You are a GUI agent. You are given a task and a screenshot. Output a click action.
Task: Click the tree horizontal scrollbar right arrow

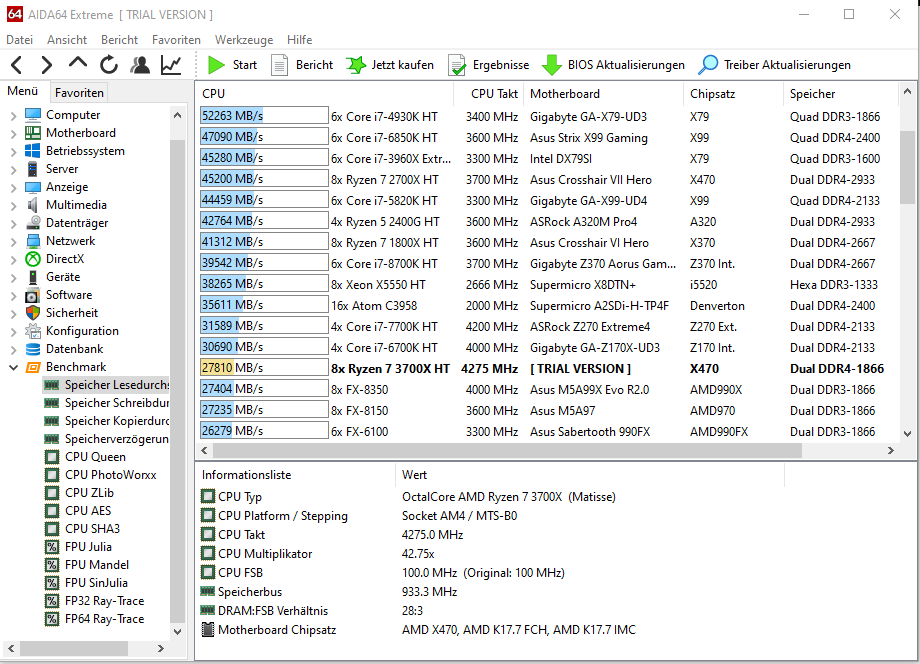tap(161, 649)
